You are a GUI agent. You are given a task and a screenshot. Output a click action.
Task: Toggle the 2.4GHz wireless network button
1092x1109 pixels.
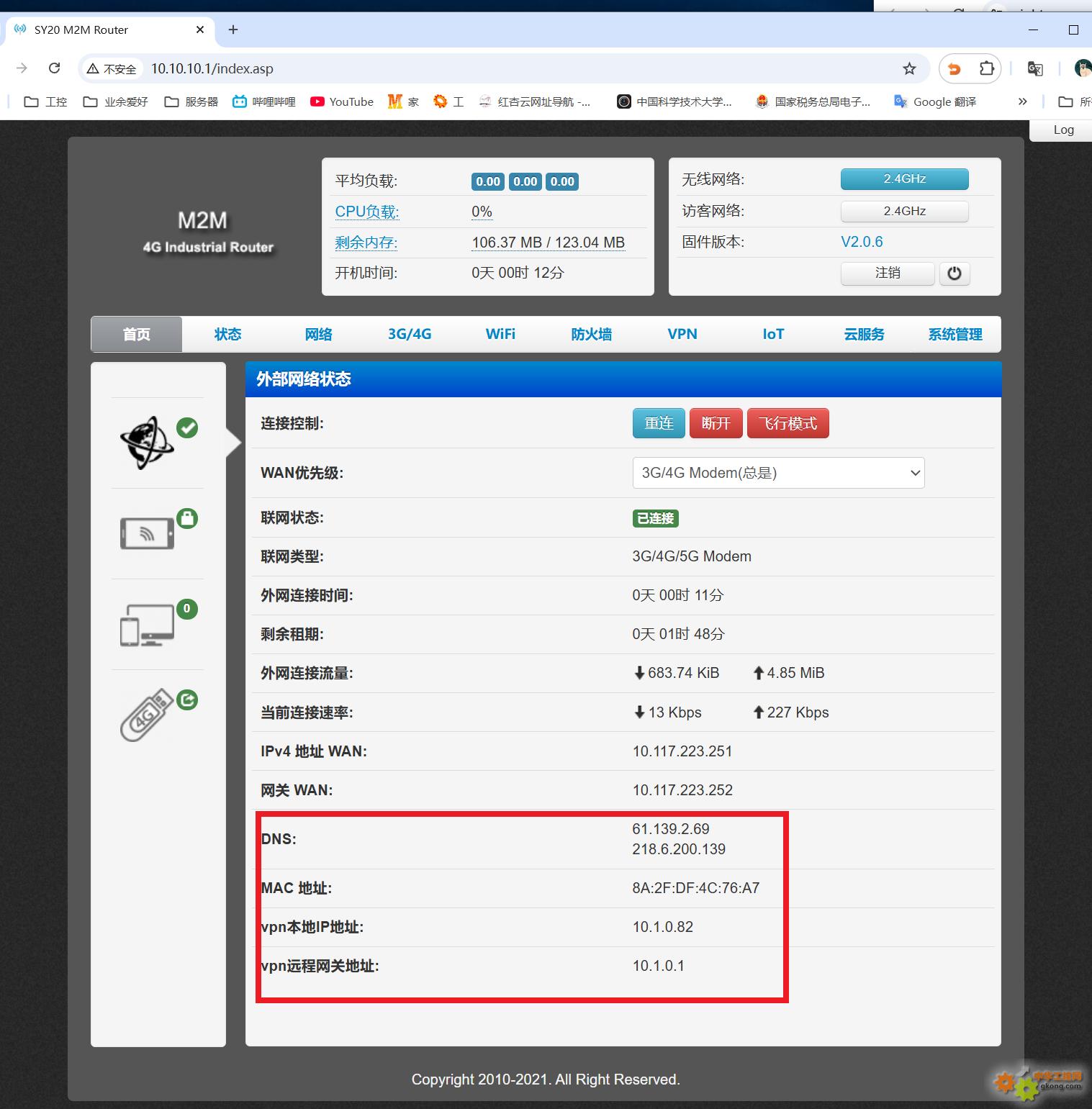click(904, 179)
